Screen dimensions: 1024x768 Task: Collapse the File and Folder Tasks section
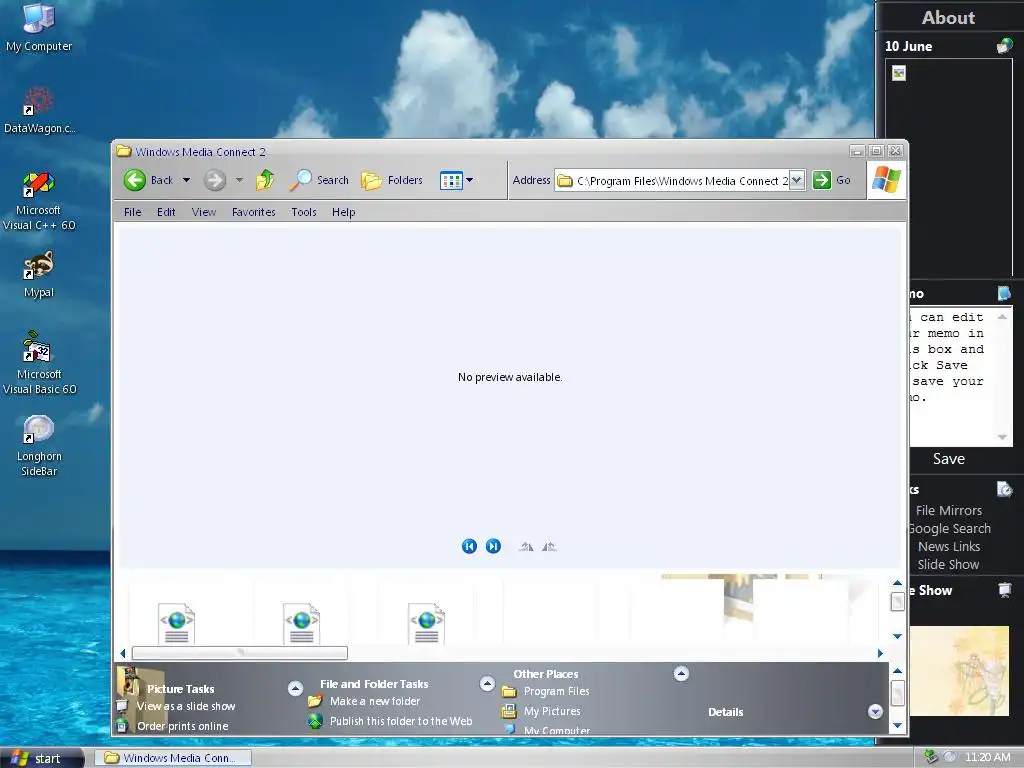pos(487,683)
